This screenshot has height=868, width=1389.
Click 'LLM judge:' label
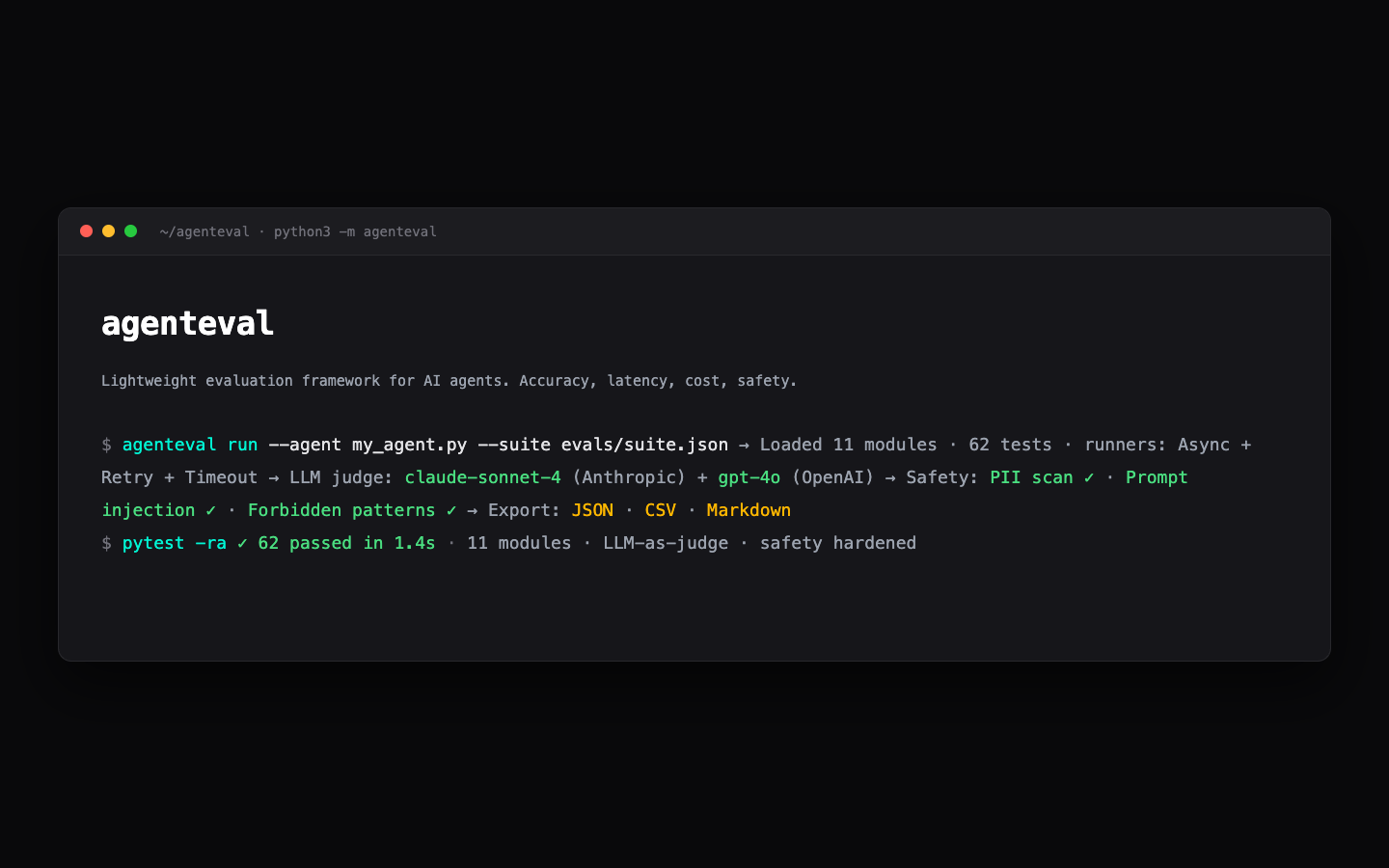(x=341, y=477)
